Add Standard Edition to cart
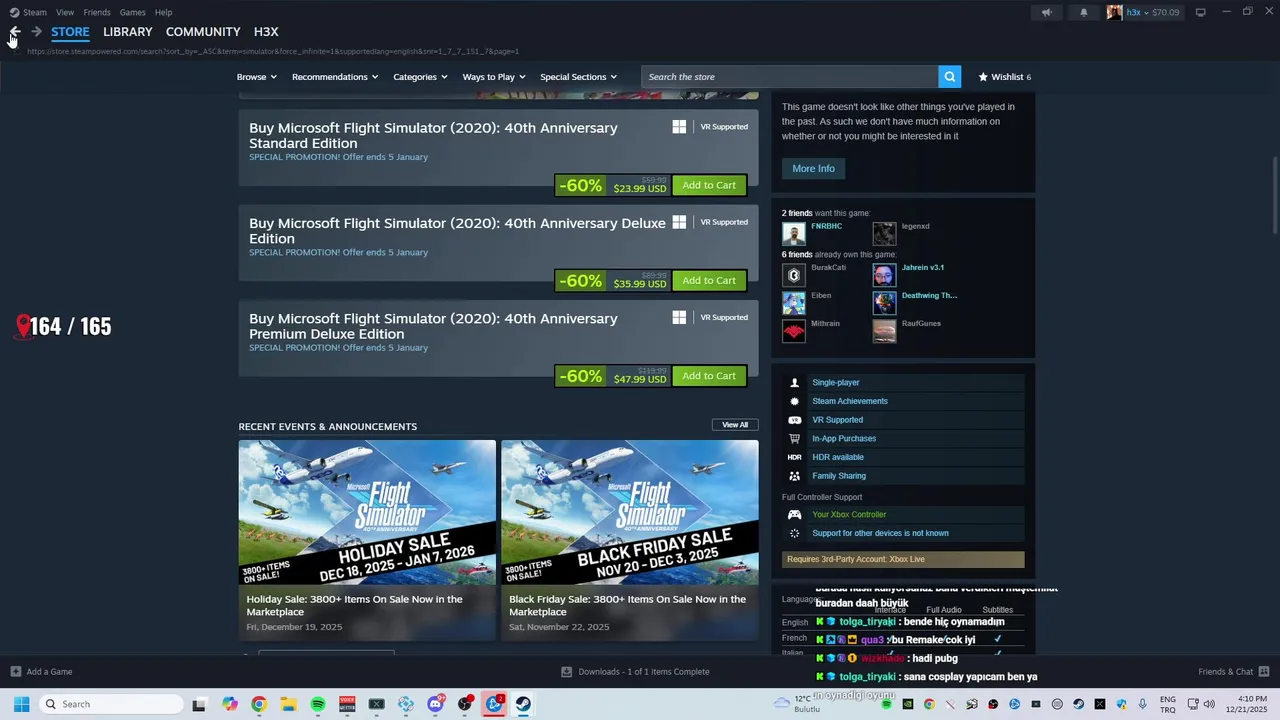1280x720 pixels. pos(709,185)
